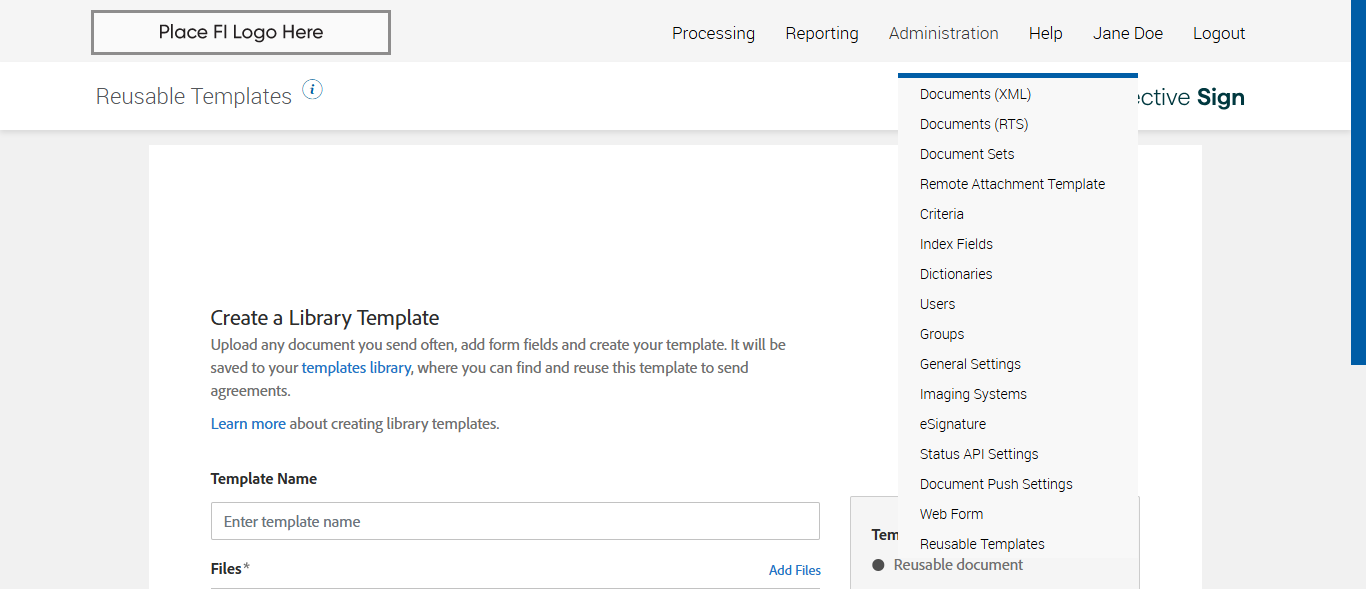Click the Place FI Logo Here box
Viewport: 1366px width, 589px height.
[x=241, y=32]
